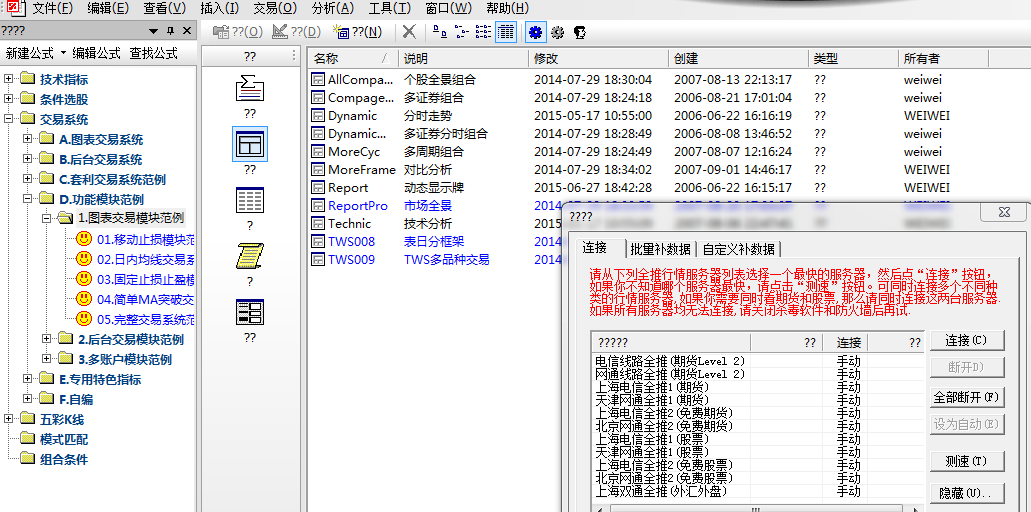Expand 2.后台交易模块范例 node
This screenshot has width=1031, height=512.
point(46,338)
